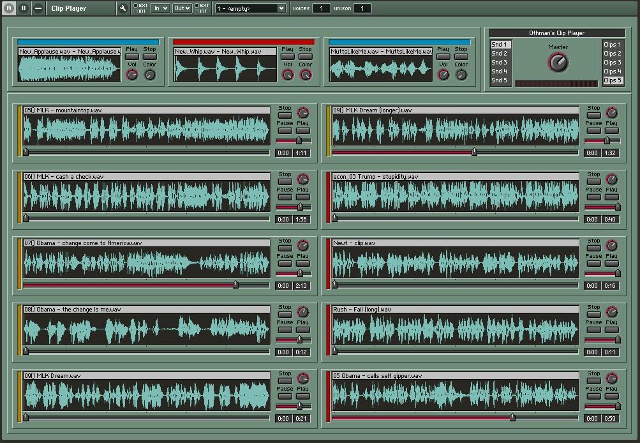Collapse instrument with the dash button
The height and width of the screenshot is (443, 640).
(38, 8)
